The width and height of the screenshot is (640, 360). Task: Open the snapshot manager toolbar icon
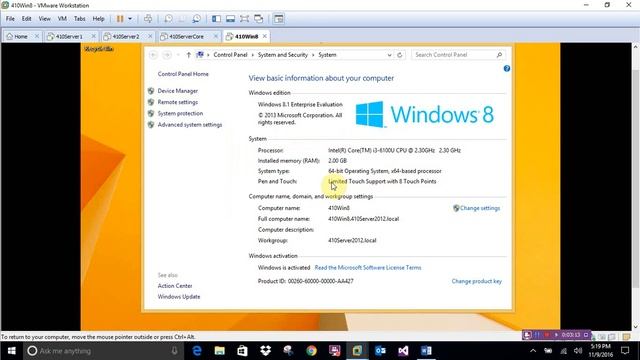[x=196, y=19]
